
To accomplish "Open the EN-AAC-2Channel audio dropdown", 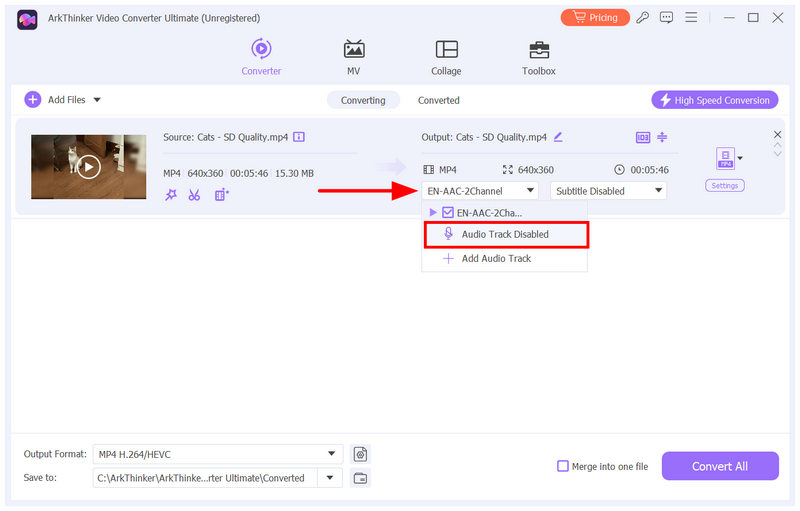I will coord(480,191).
